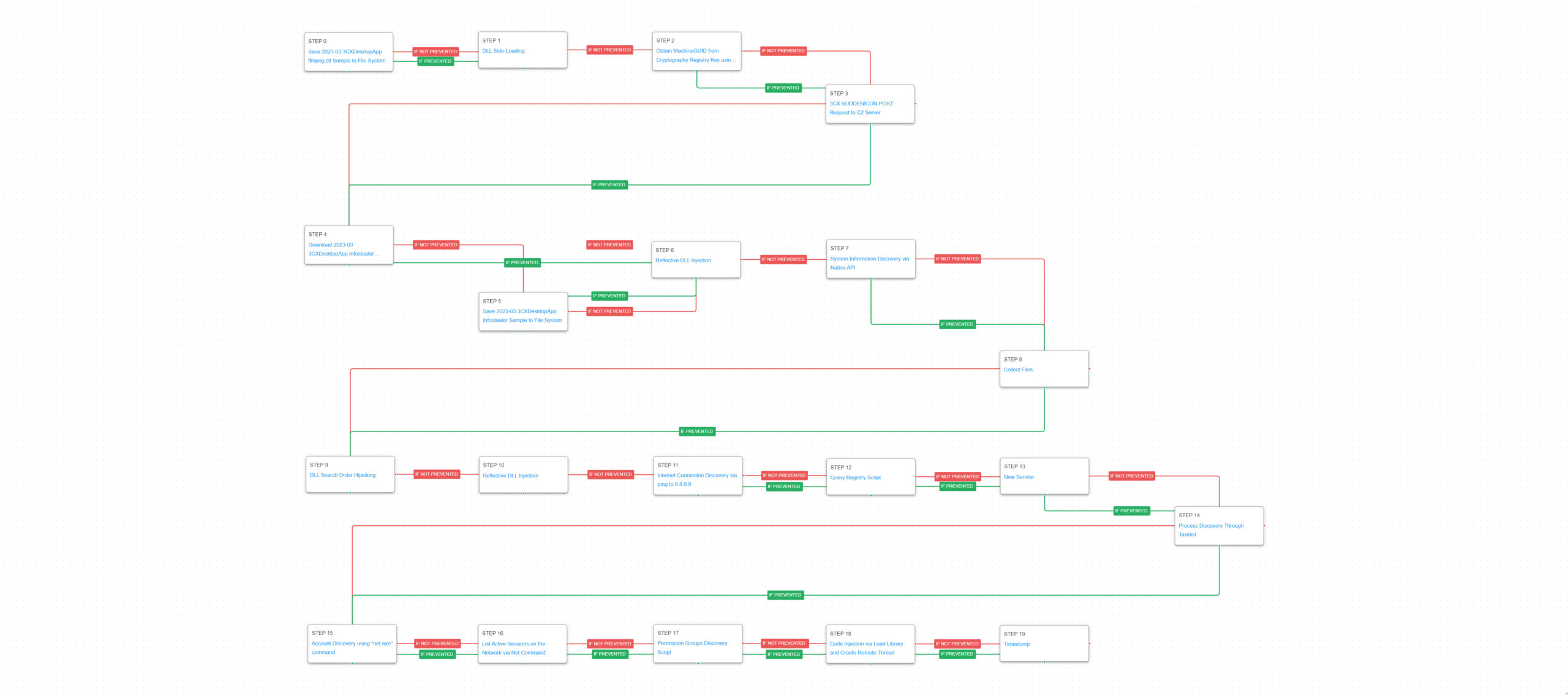Open the DLL Side-Loading link in Step 1

click(503, 51)
